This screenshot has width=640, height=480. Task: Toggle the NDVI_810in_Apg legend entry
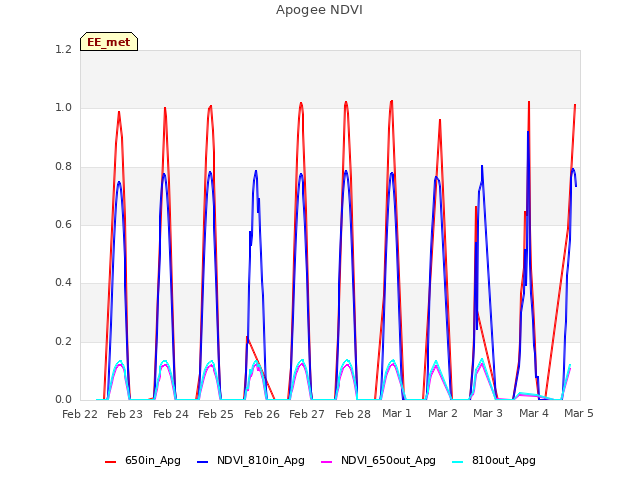tap(251, 461)
